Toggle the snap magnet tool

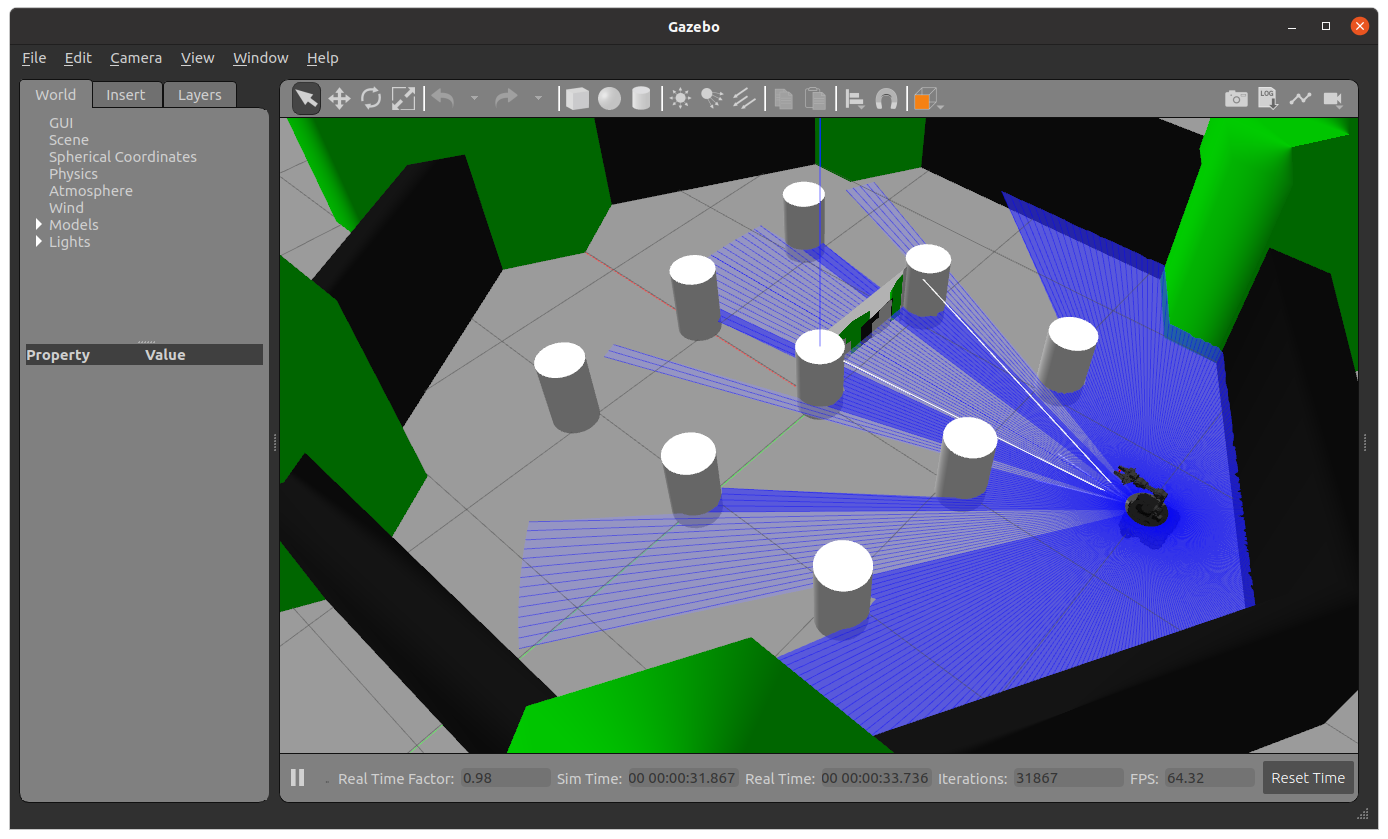tap(886, 98)
